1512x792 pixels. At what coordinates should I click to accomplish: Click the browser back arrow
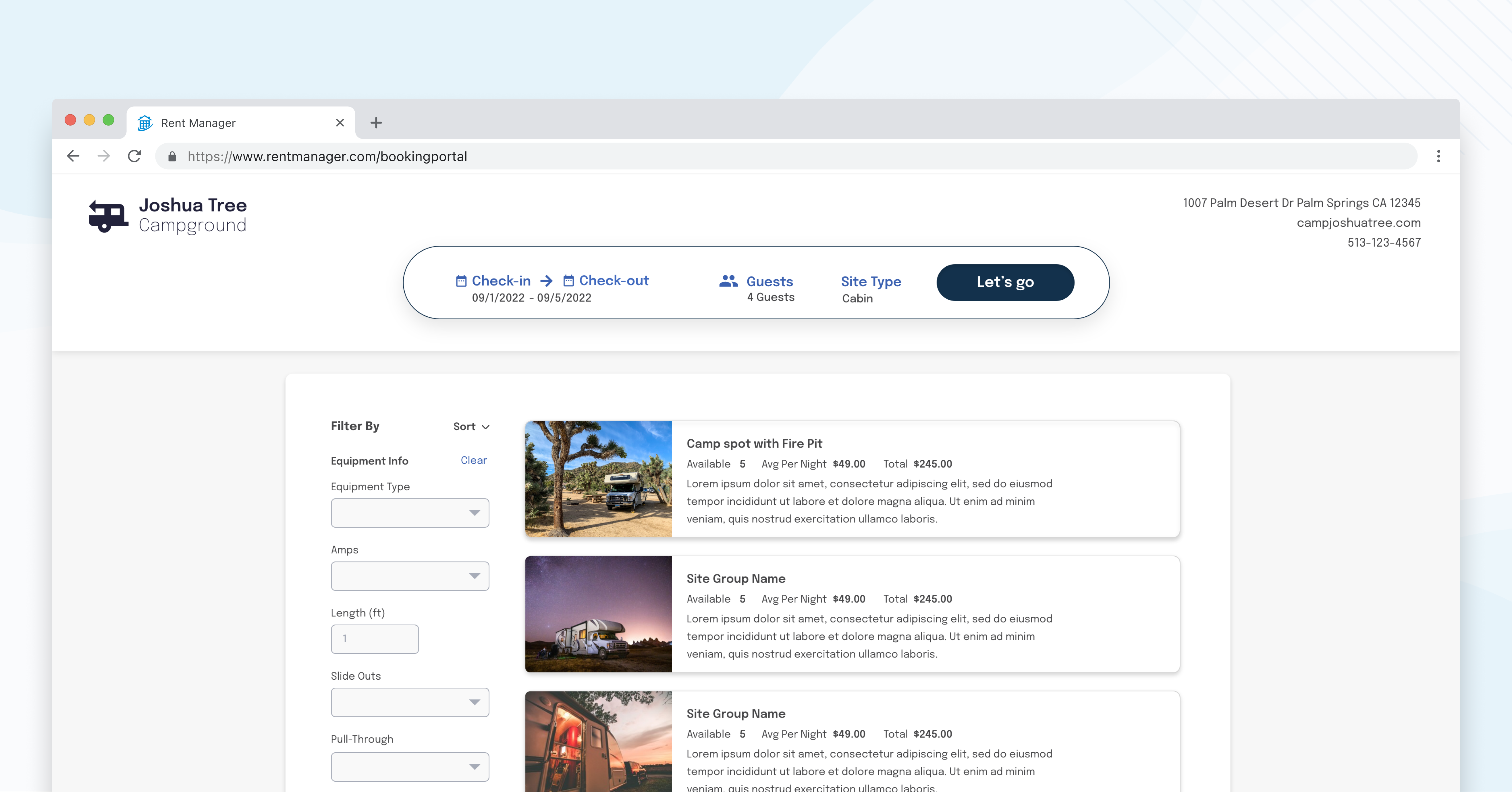pyautogui.click(x=73, y=156)
